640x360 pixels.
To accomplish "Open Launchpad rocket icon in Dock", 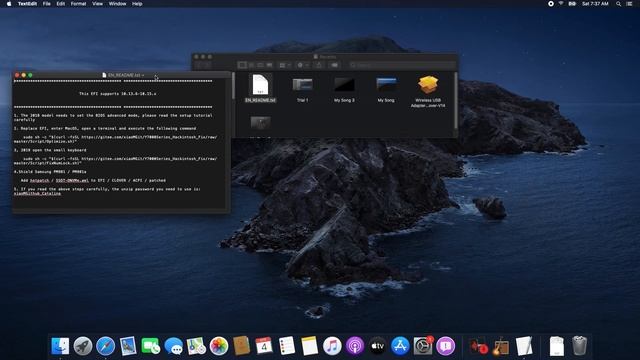I will pos(83,346).
